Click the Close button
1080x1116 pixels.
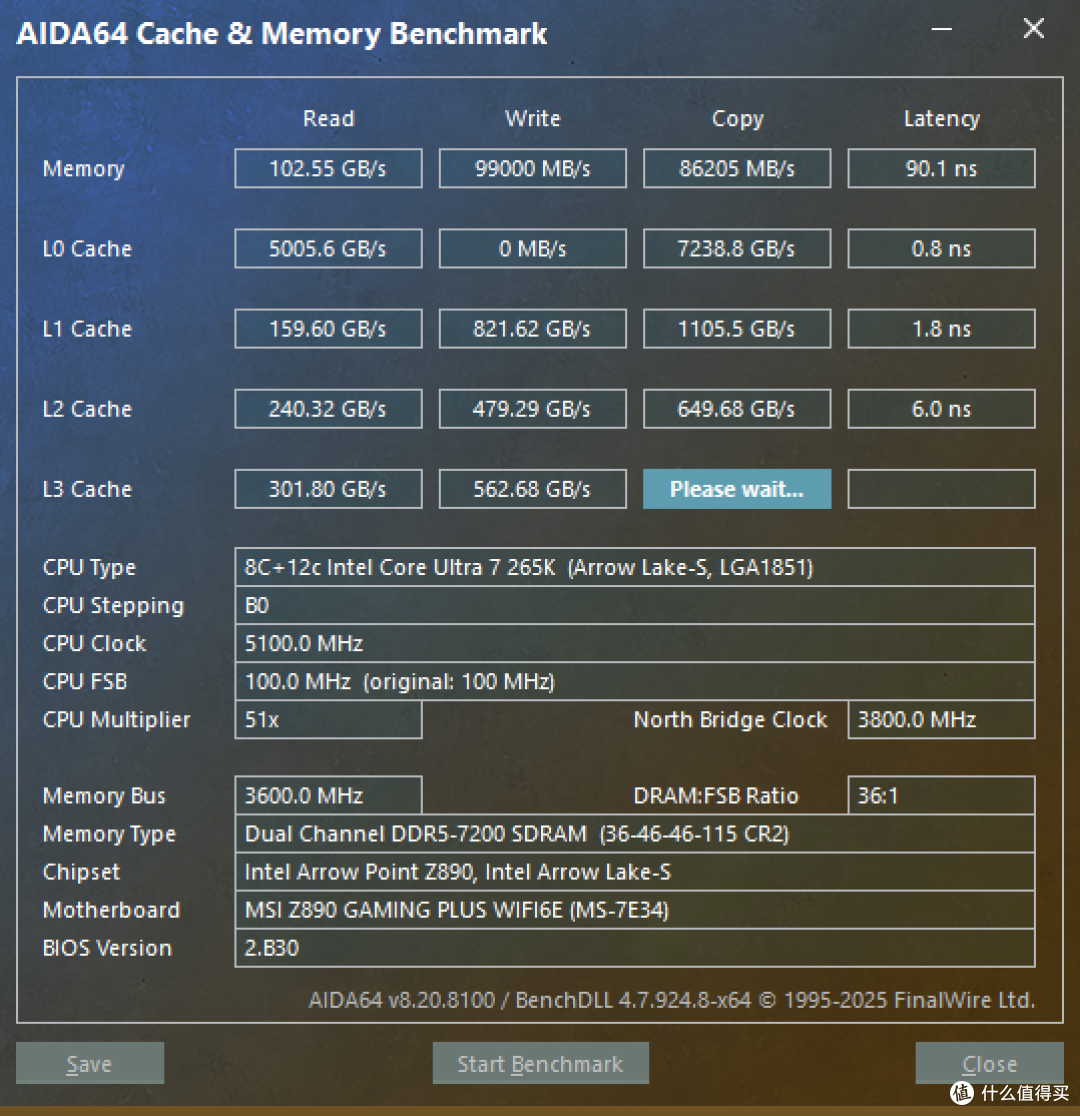click(990, 1063)
